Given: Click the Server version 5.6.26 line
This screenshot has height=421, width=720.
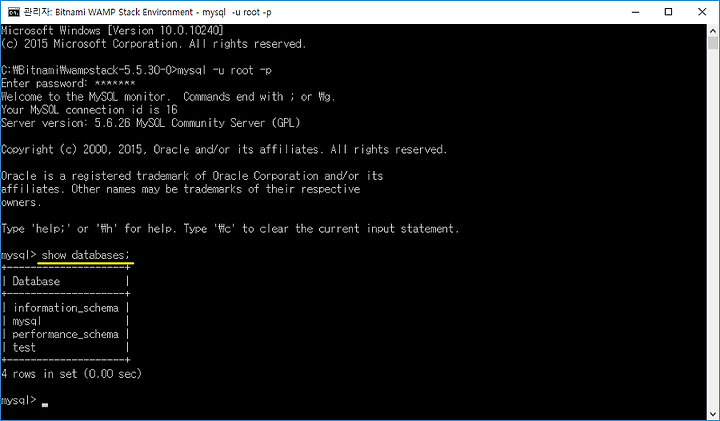Looking at the screenshot, I should point(151,123).
